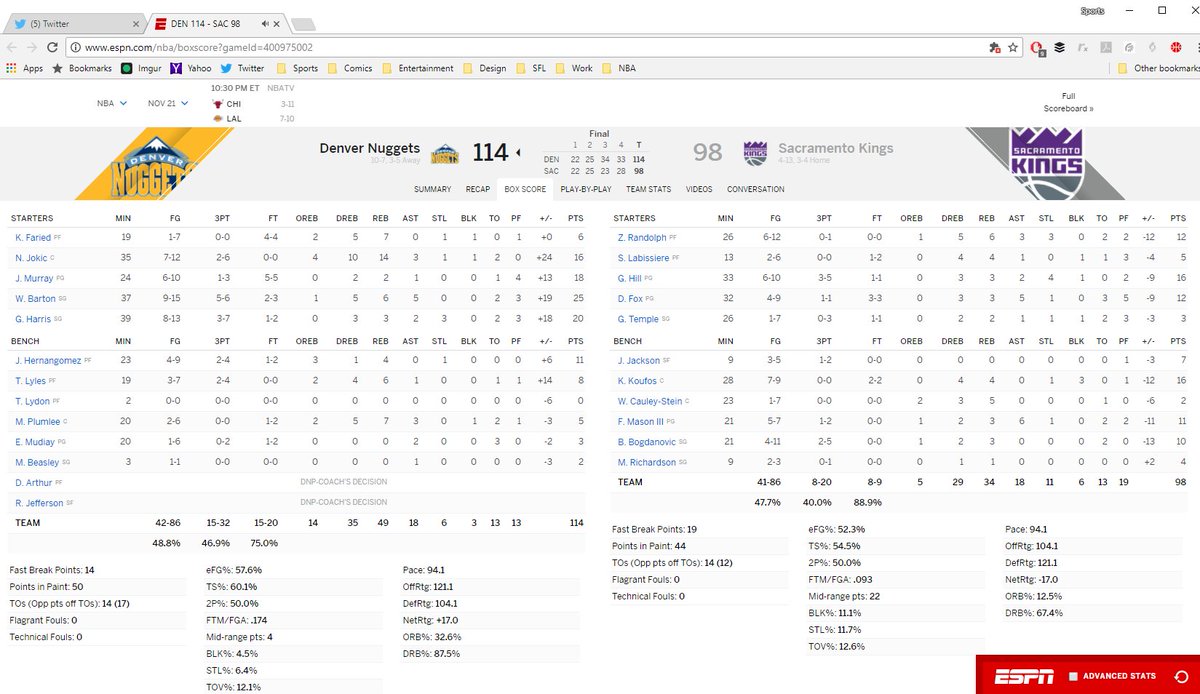
Task: Open the Imgur bookmark
Action: tap(140, 69)
